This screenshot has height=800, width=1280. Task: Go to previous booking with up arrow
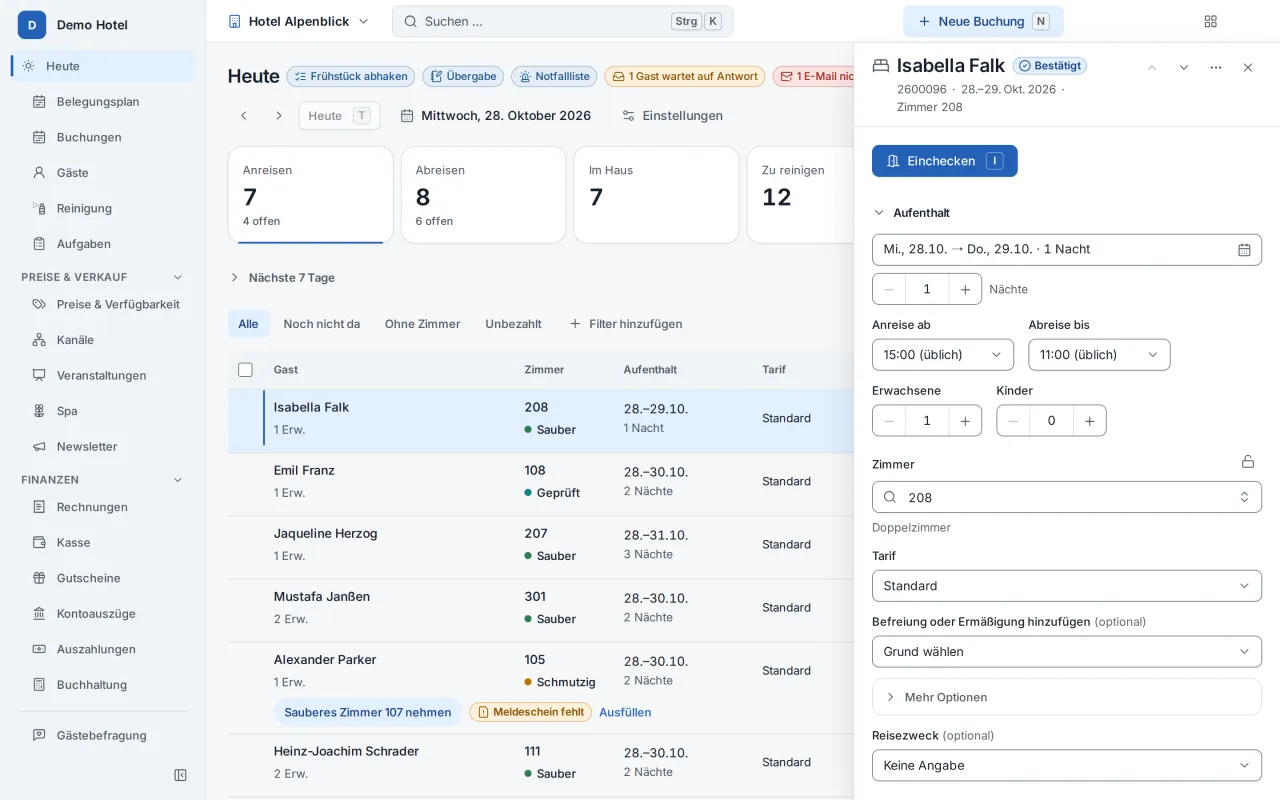pyautogui.click(x=1152, y=67)
